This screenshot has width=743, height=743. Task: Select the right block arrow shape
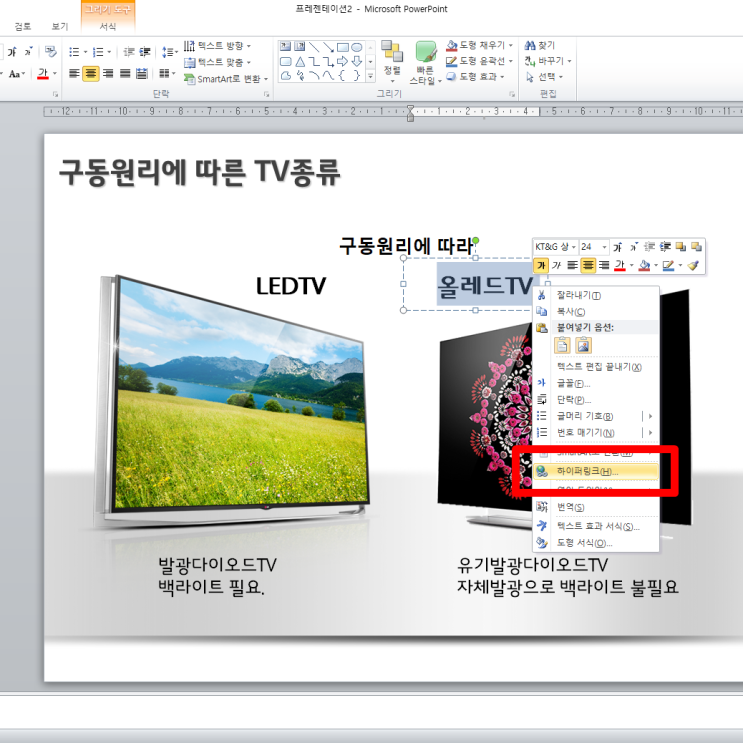(343, 61)
